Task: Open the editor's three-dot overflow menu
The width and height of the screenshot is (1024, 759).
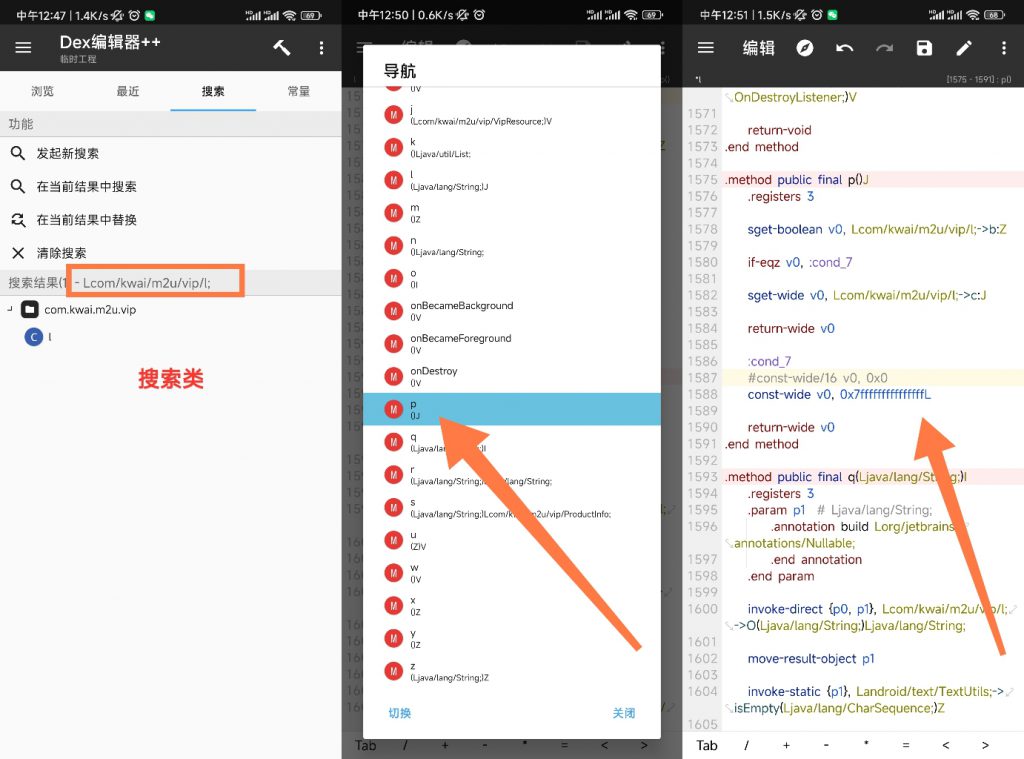Action: 1004,48
